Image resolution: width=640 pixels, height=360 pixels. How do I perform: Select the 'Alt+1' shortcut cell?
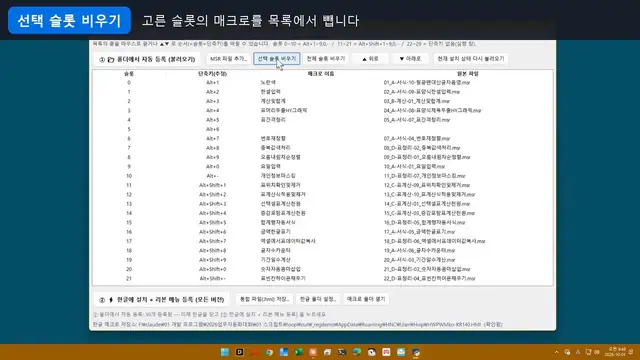[x=212, y=82]
